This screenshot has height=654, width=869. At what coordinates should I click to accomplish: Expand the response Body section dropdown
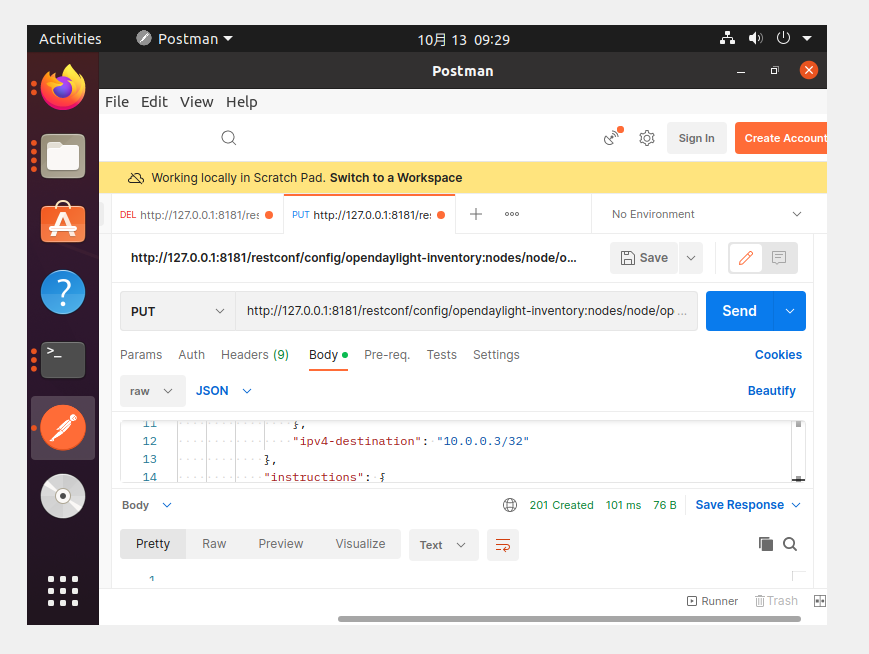(x=147, y=505)
